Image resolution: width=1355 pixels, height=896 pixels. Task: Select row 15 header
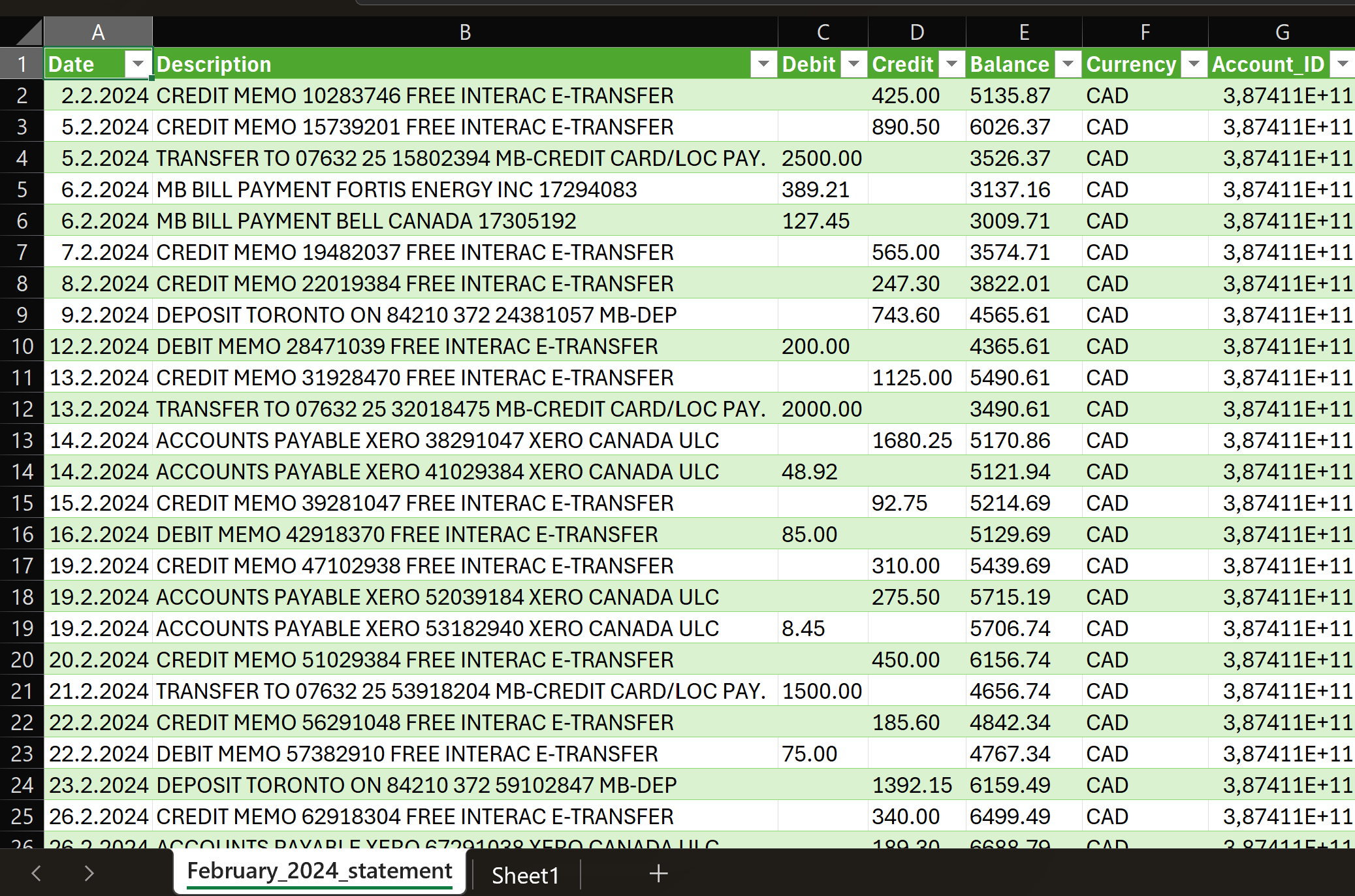point(22,503)
